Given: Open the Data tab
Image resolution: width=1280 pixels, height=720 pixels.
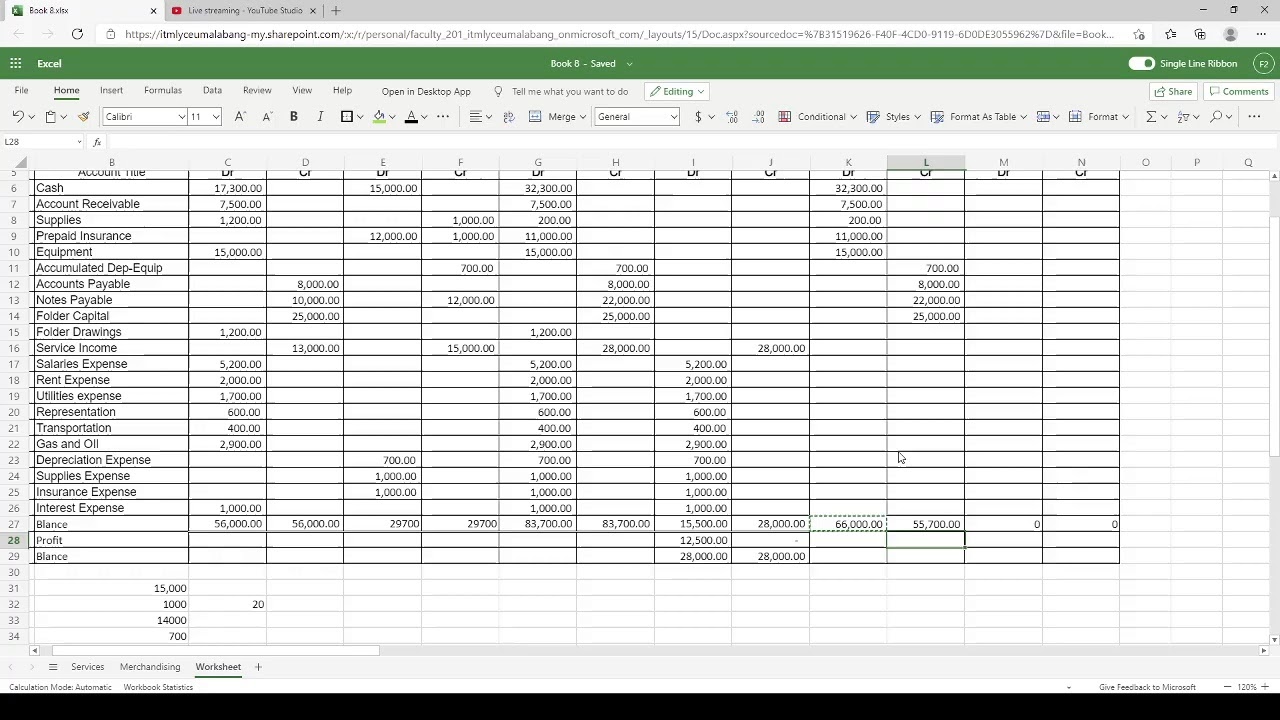Looking at the screenshot, I should 212,91.
